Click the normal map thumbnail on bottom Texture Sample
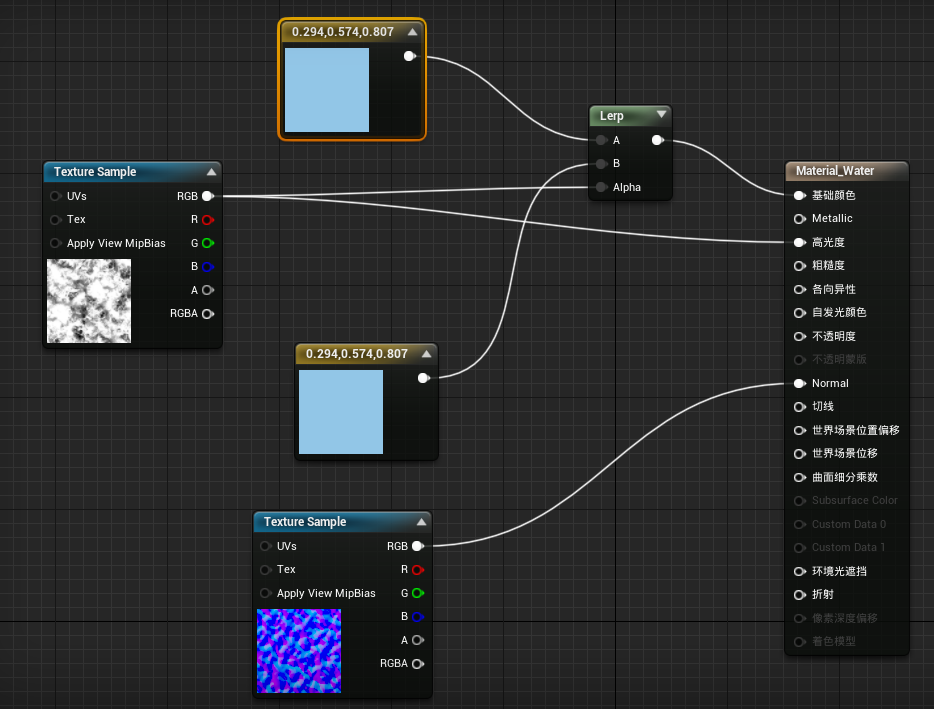 299,650
